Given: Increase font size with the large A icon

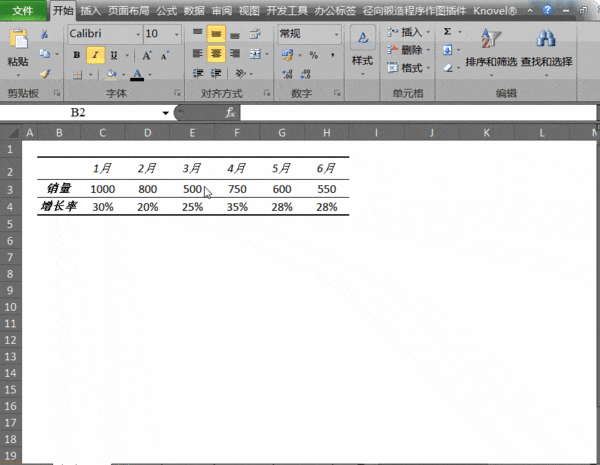Looking at the screenshot, I should [147, 55].
